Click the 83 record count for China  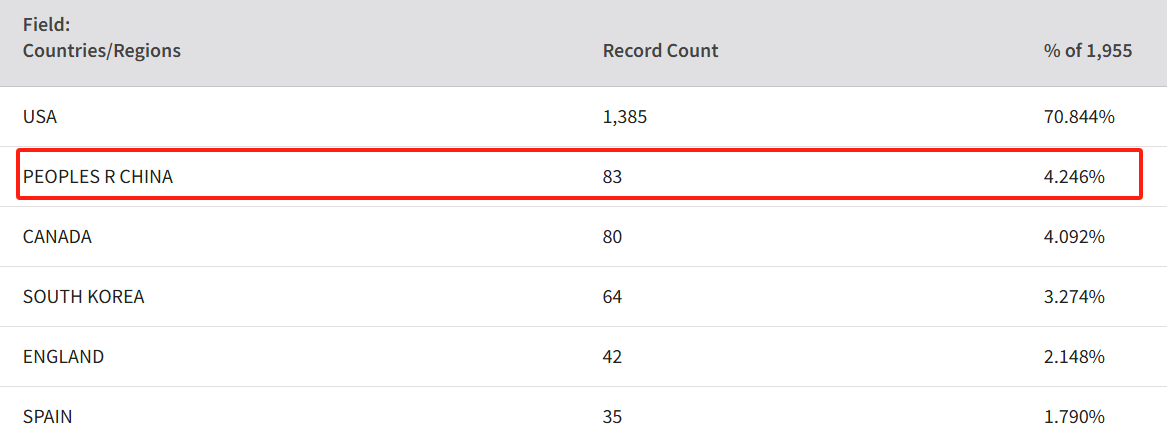(x=612, y=177)
